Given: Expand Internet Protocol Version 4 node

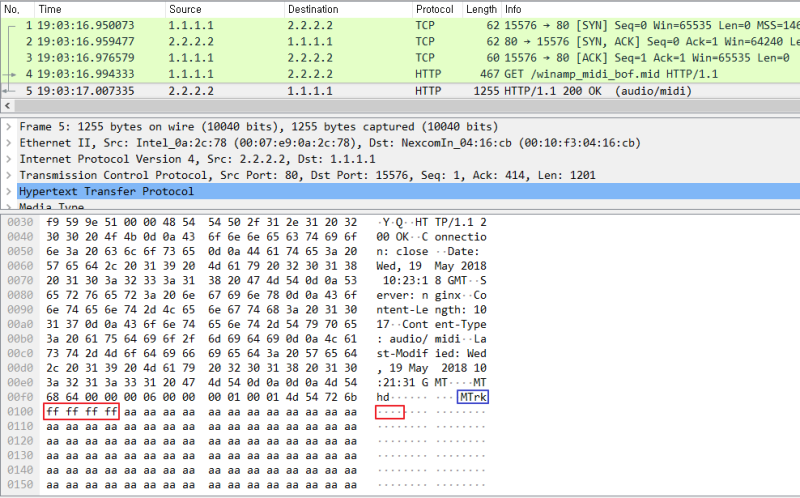Looking at the screenshot, I should coord(8,159).
